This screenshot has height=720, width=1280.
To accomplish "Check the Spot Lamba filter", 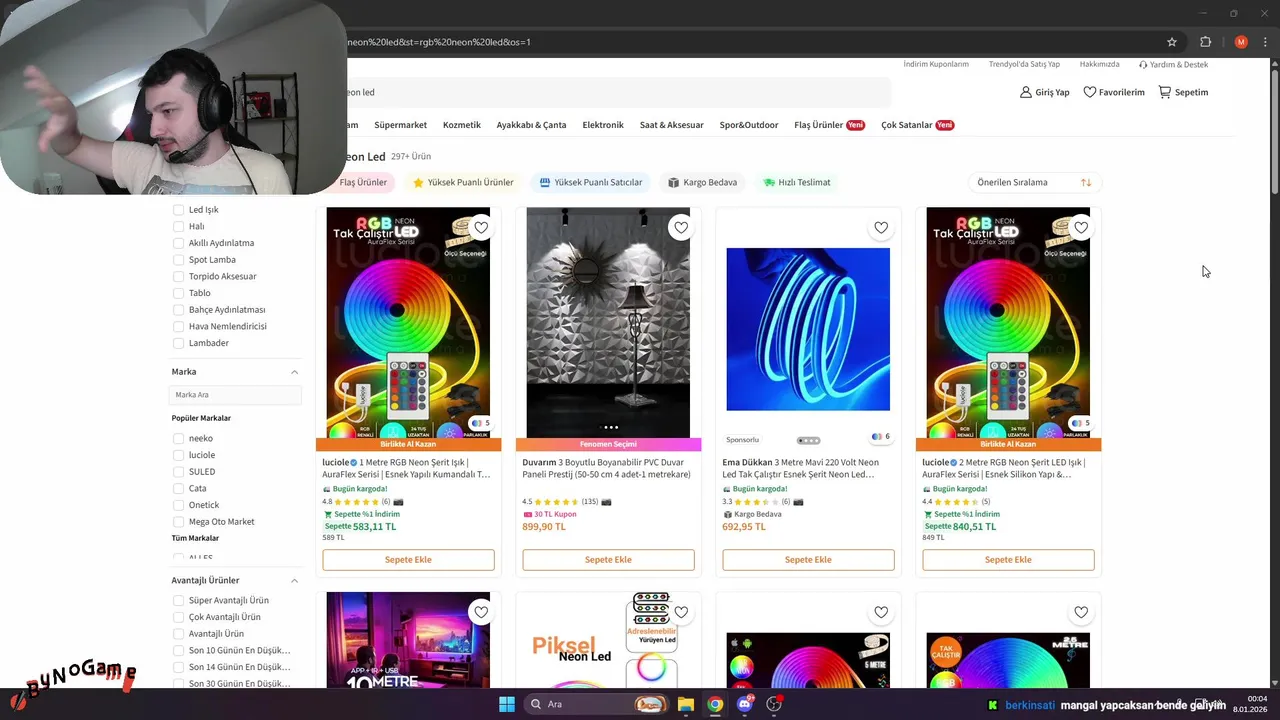I will 178,260.
